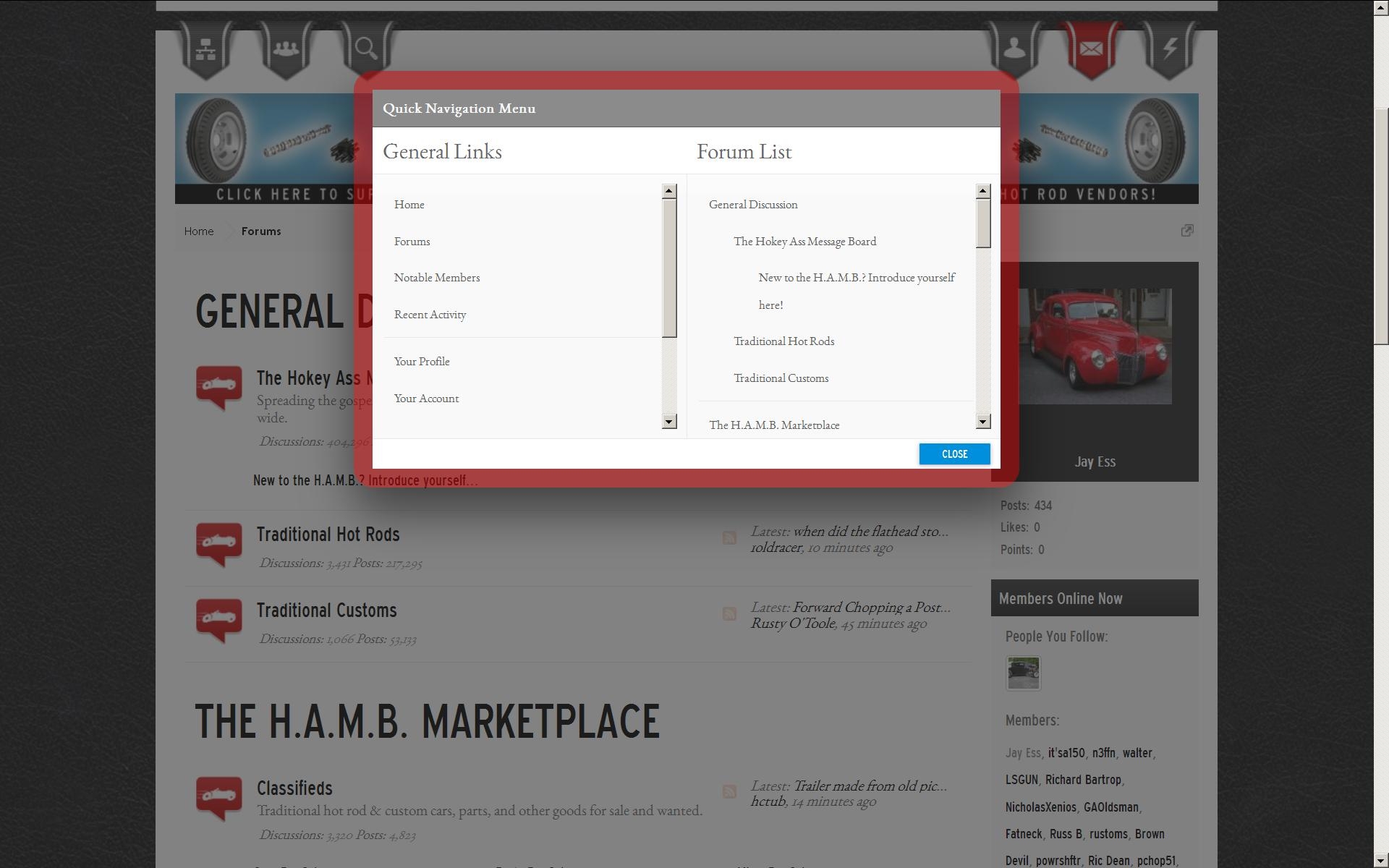Click the browser page scrollbar down arrow
Screen dimensions: 1389x868
point(1381,861)
